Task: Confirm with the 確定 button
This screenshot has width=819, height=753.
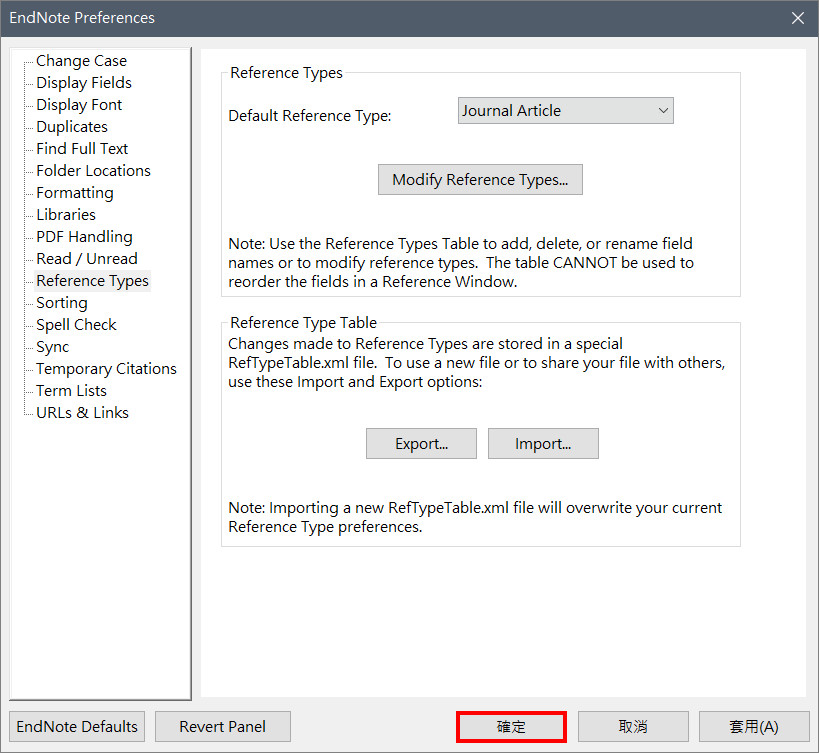Action: 511,726
